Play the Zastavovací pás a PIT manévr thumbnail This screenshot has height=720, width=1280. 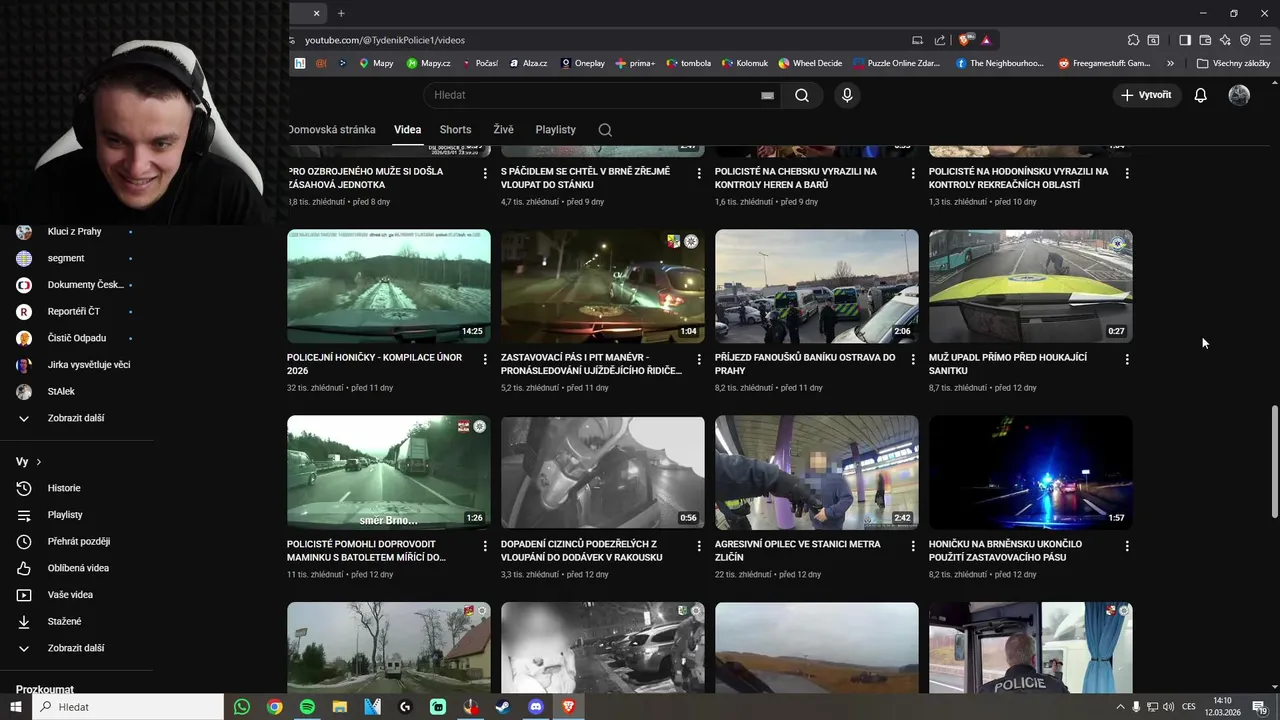[603, 287]
